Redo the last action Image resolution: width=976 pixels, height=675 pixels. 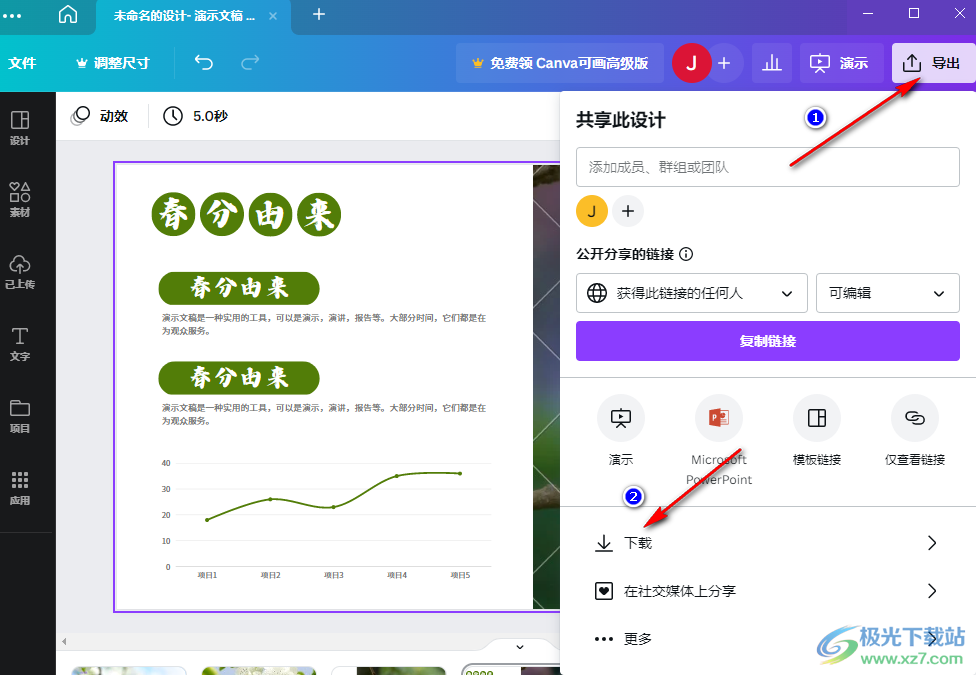(x=250, y=62)
